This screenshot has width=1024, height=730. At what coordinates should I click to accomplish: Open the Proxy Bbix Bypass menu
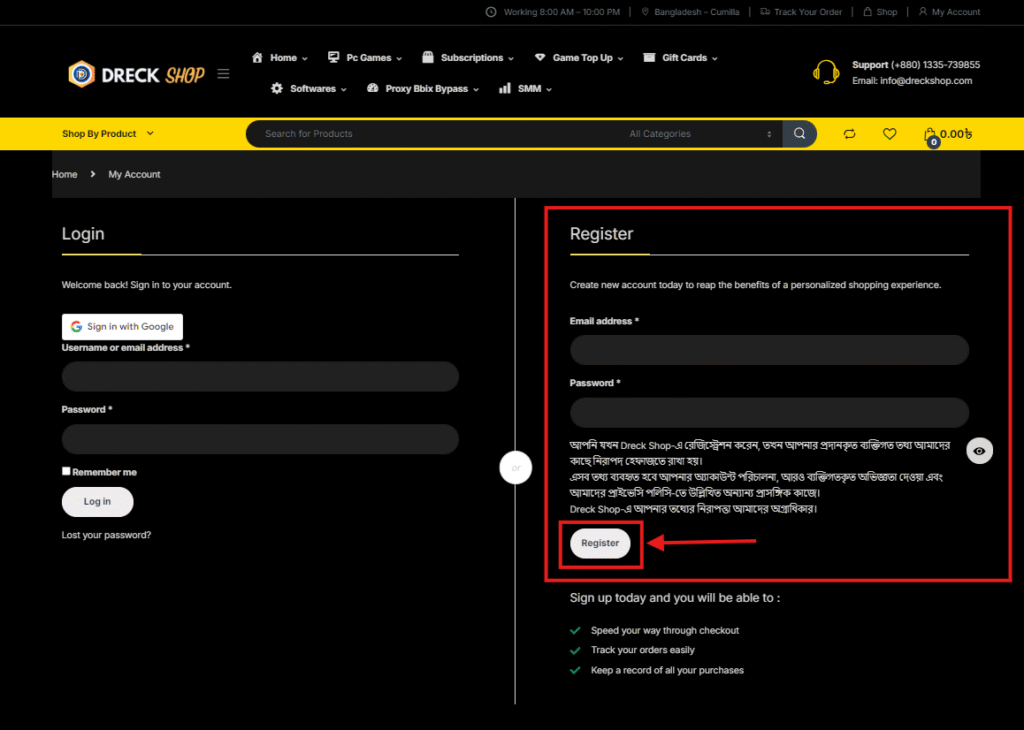[426, 88]
